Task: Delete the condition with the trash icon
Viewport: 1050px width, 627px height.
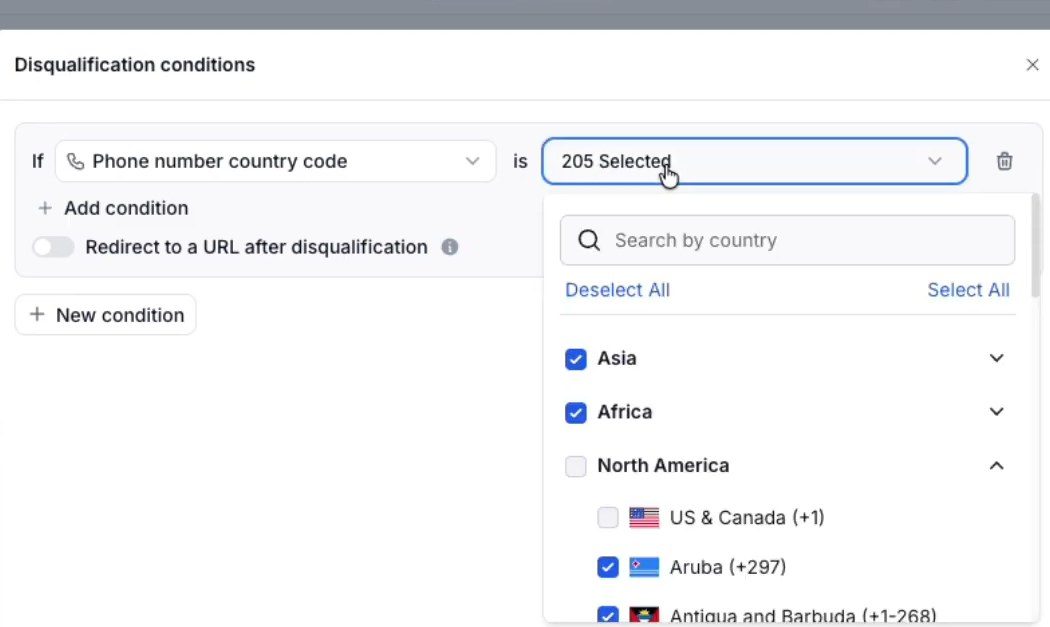Action: [x=1004, y=161]
